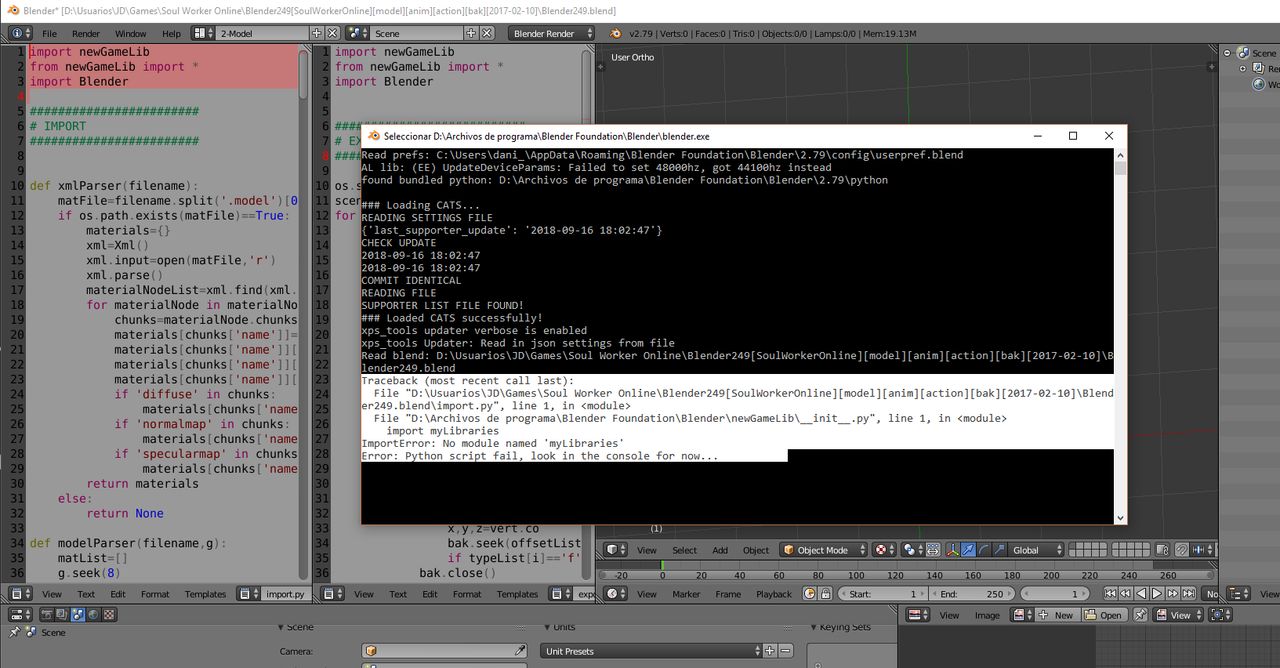Open the 3D view Add menu

pos(720,550)
